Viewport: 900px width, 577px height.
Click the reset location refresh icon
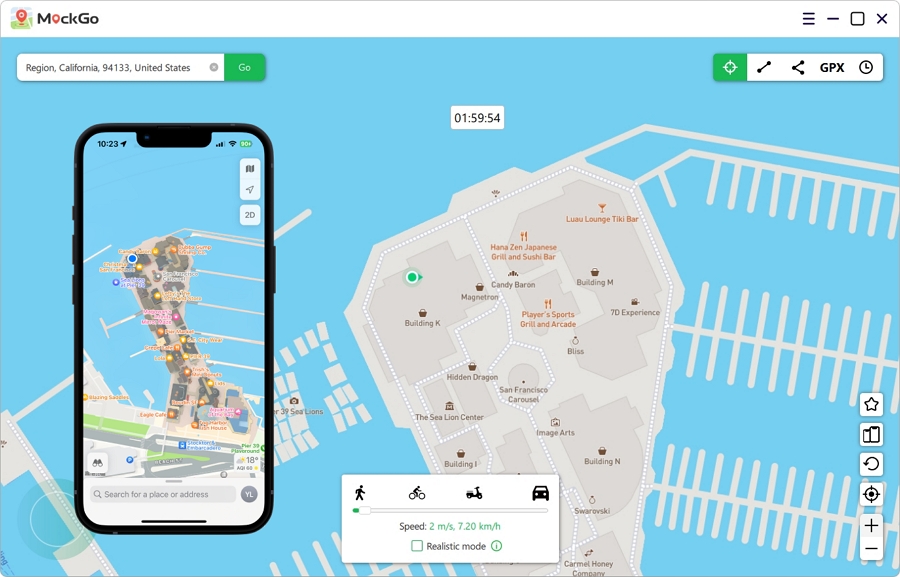[x=871, y=463]
